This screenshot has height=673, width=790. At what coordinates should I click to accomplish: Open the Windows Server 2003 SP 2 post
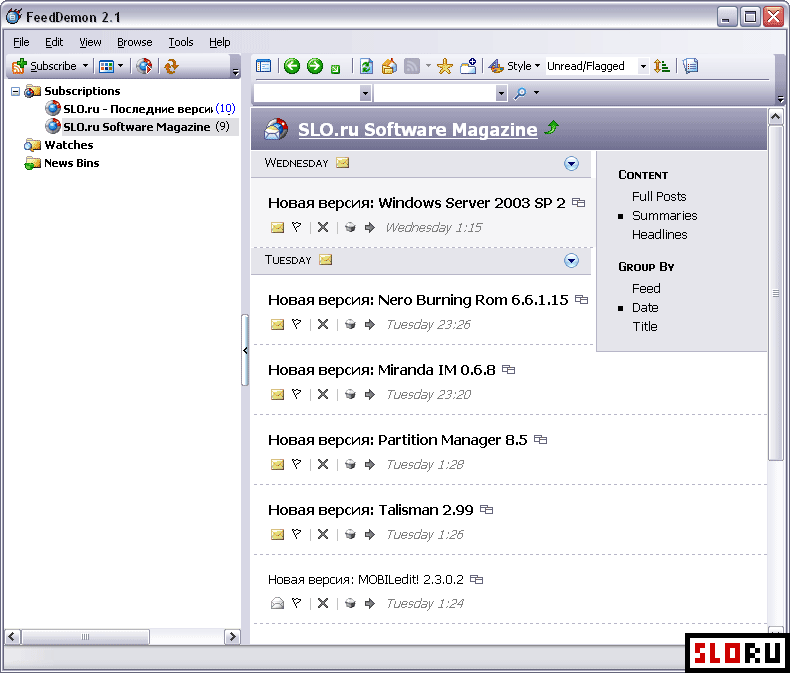(417, 203)
